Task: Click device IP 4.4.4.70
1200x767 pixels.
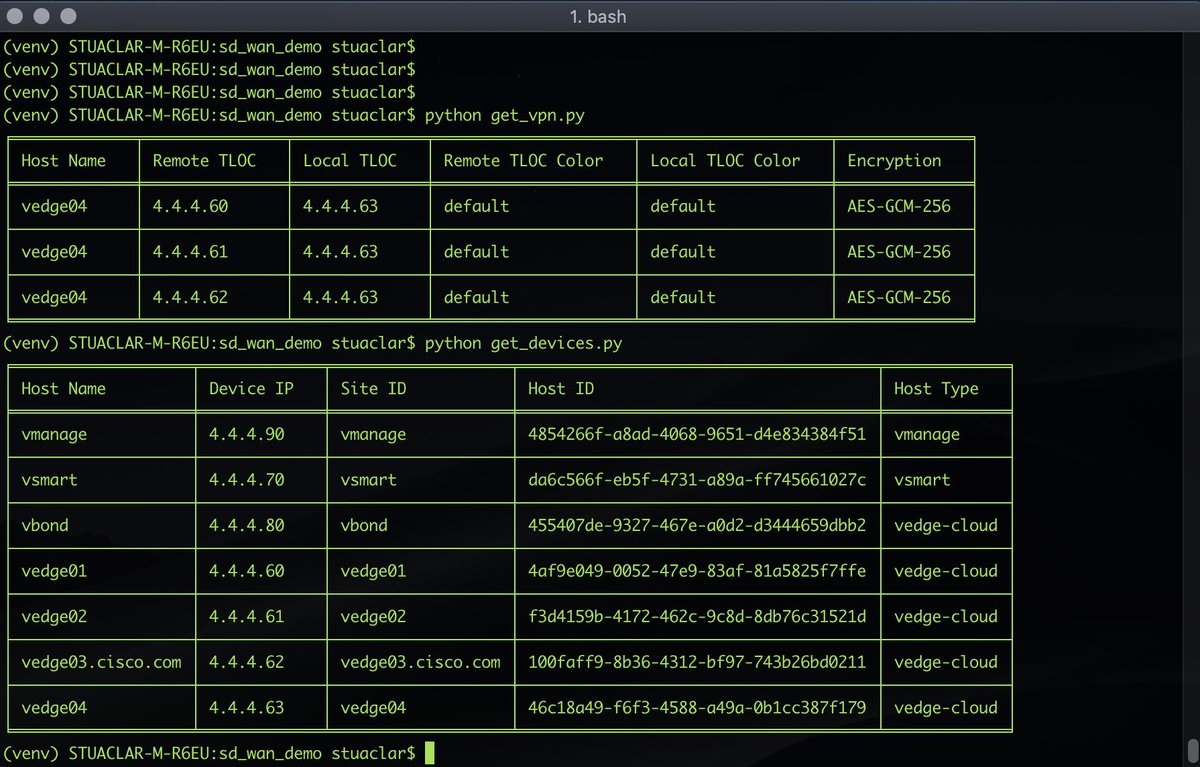Action: point(246,479)
